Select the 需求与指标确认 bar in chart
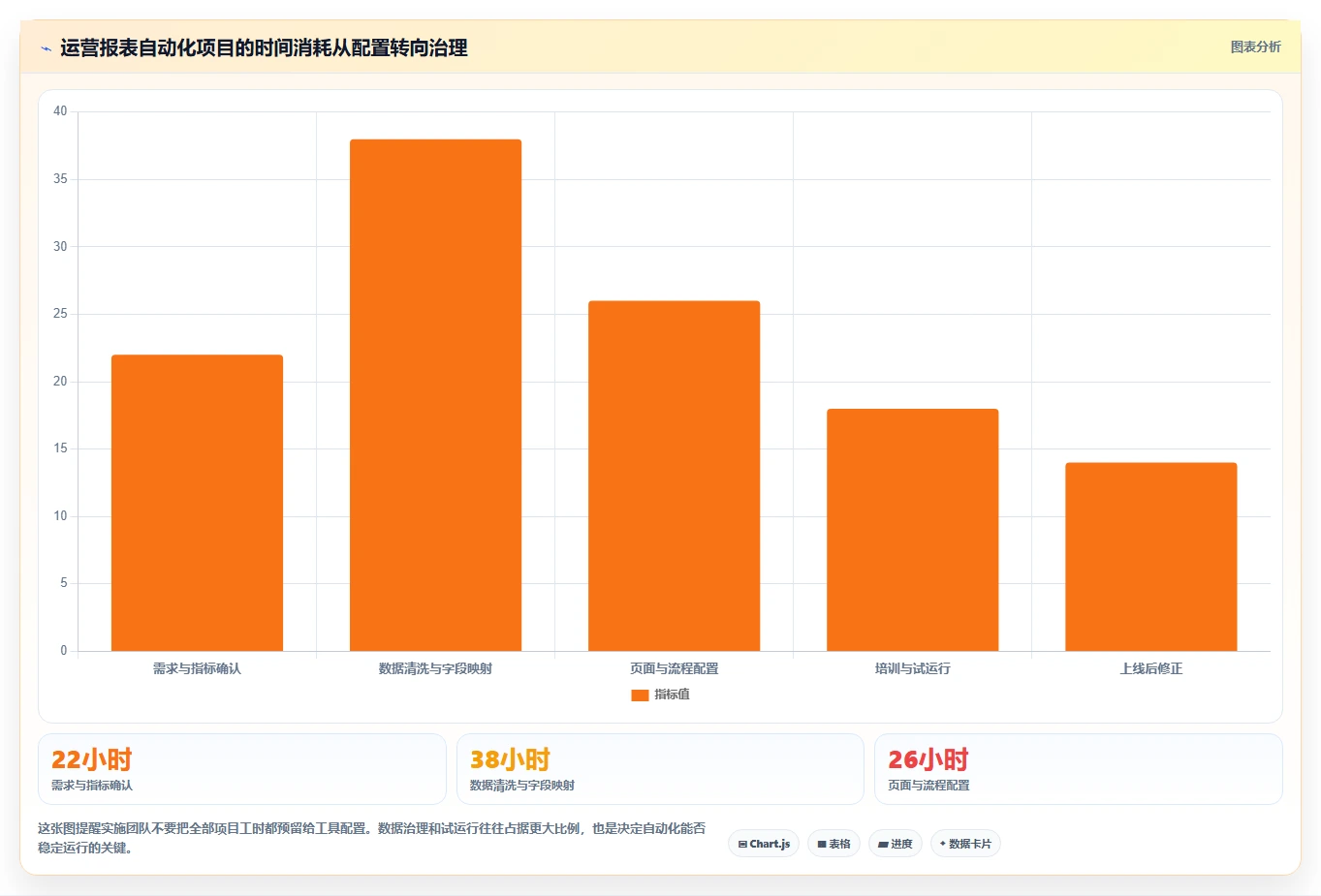The height and width of the screenshot is (896, 1321). [197, 503]
